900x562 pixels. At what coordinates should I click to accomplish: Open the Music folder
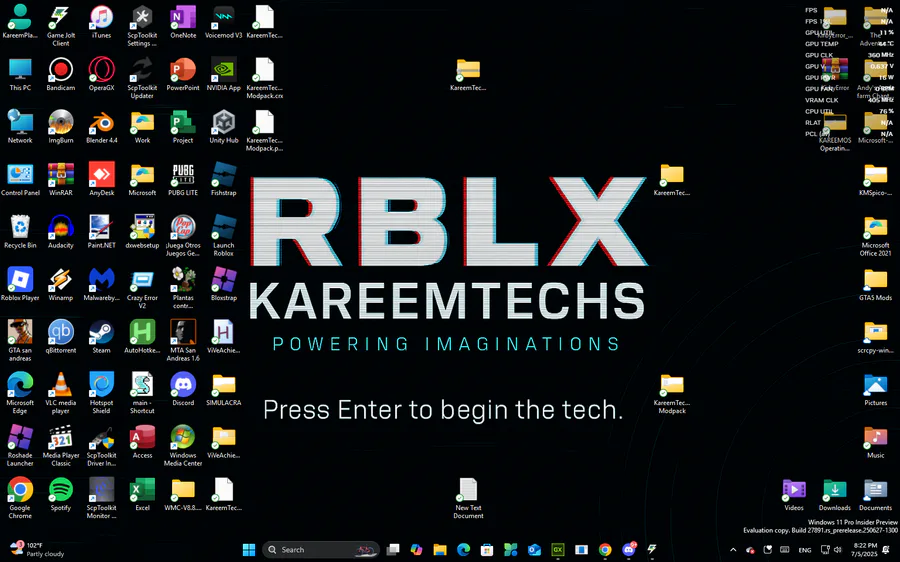[875, 442]
